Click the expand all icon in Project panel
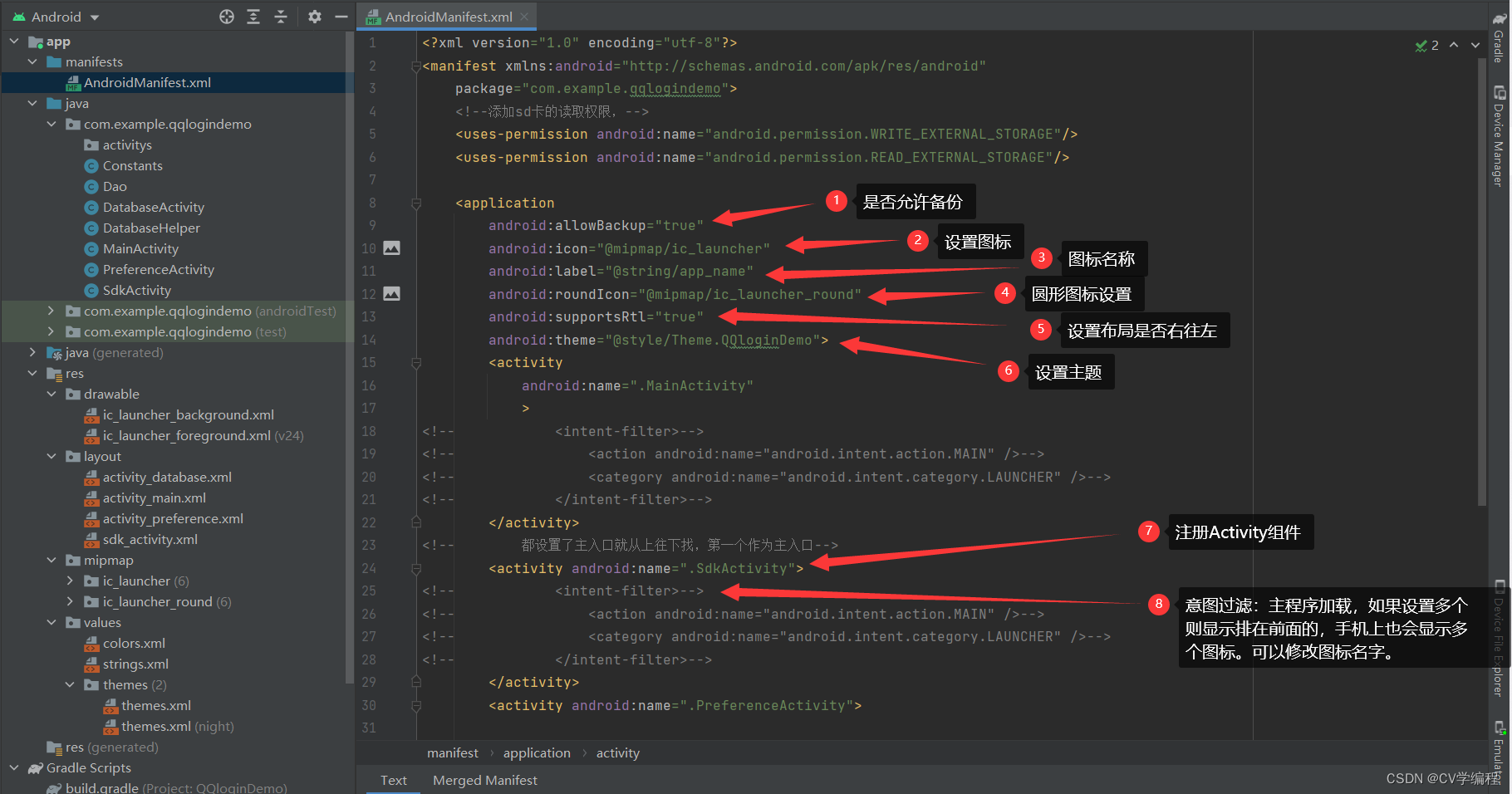This screenshot has height=794, width=1512. pyautogui.click(x=253, y=17)
